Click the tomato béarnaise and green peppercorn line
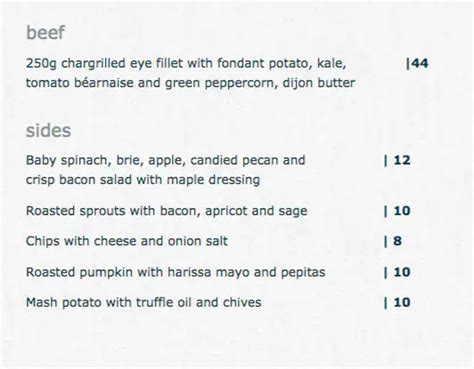 click(190, 83)
